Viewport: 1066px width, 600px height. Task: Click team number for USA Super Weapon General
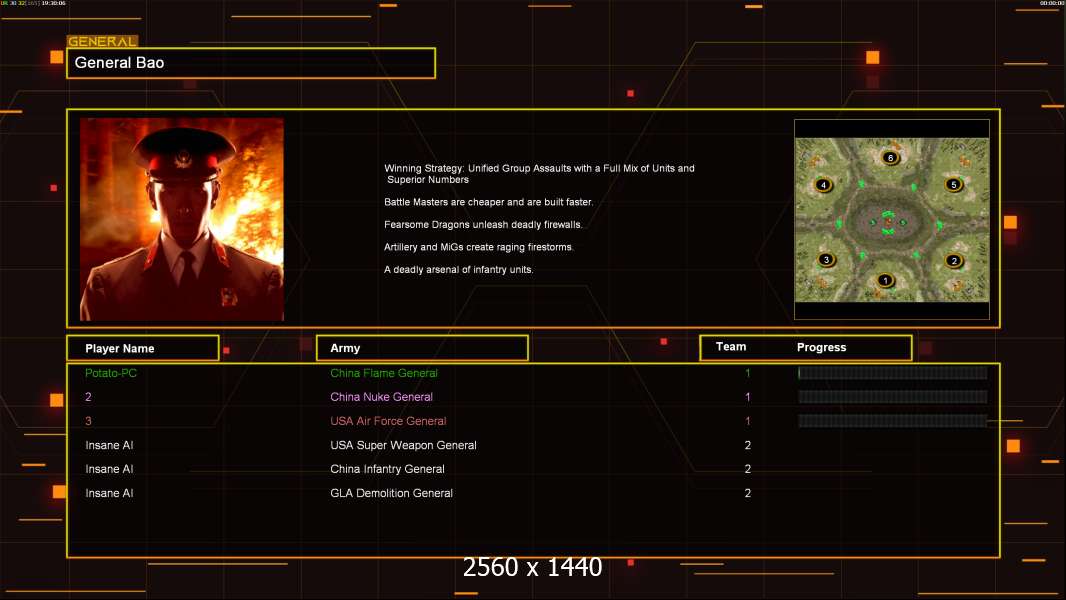point(748,445)
